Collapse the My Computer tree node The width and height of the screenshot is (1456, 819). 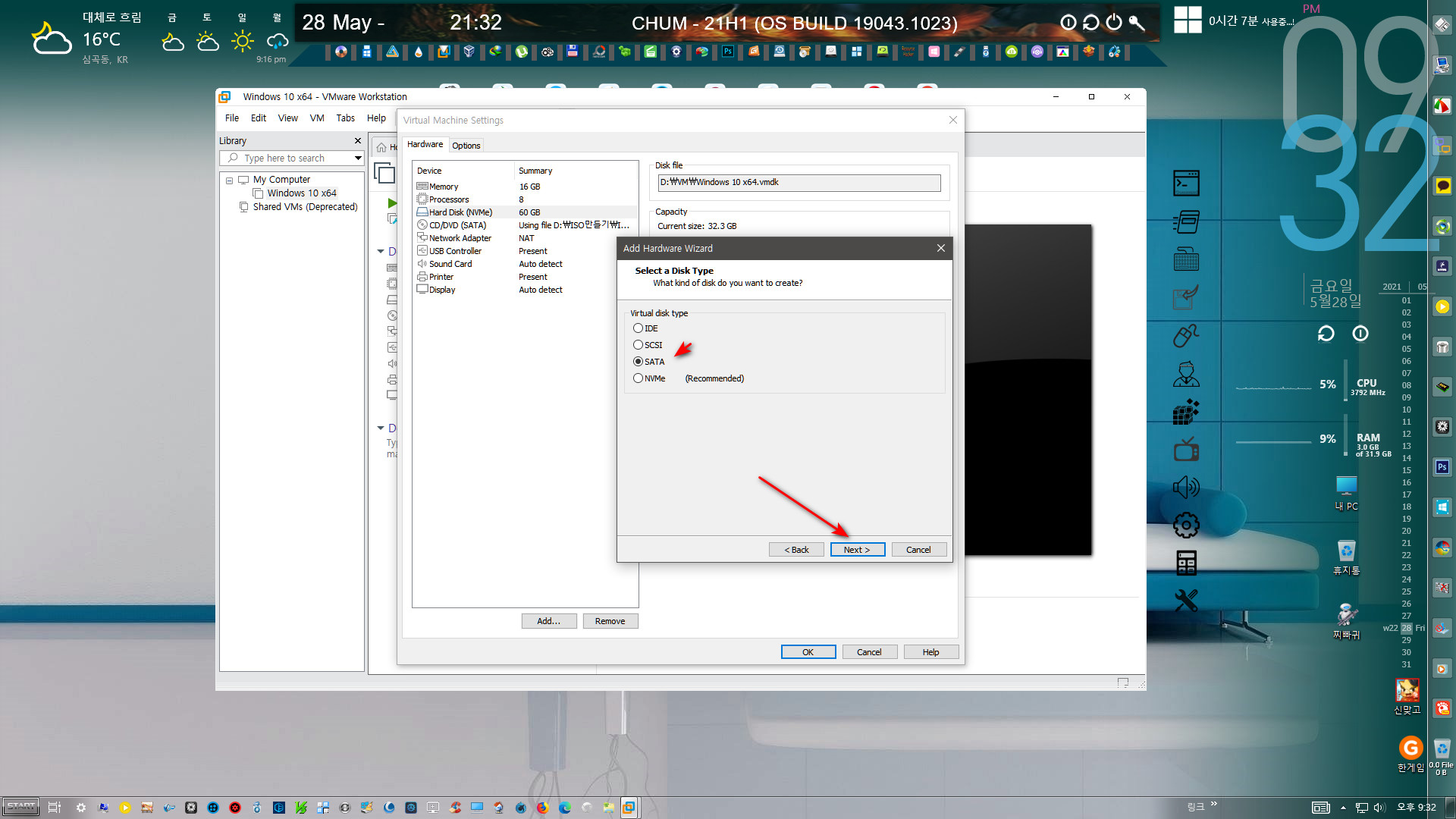pos(229,180)
